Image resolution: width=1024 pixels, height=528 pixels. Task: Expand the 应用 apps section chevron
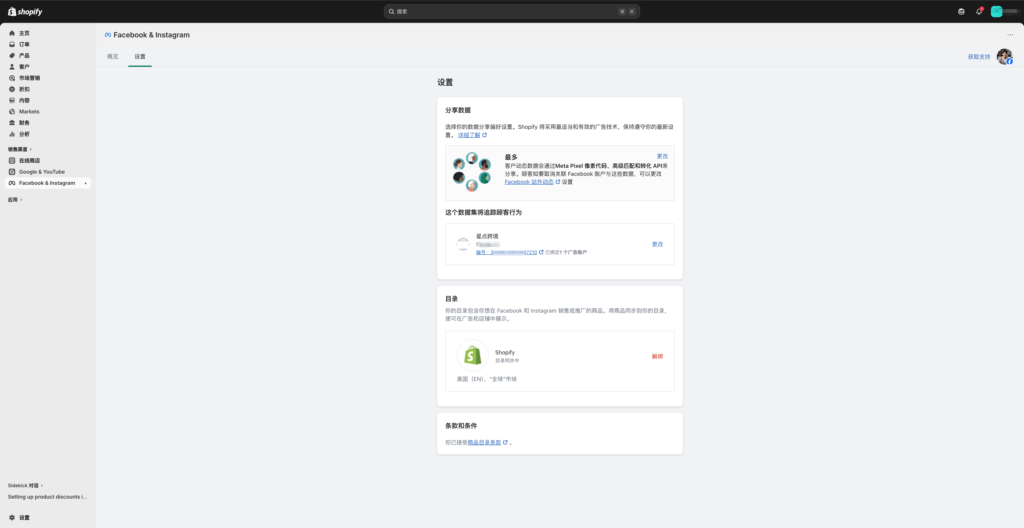tap(21, 200)
